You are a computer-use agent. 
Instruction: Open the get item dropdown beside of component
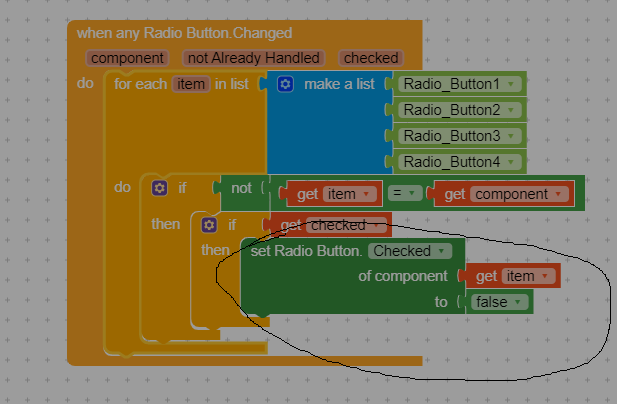click(x=528, y=276)
